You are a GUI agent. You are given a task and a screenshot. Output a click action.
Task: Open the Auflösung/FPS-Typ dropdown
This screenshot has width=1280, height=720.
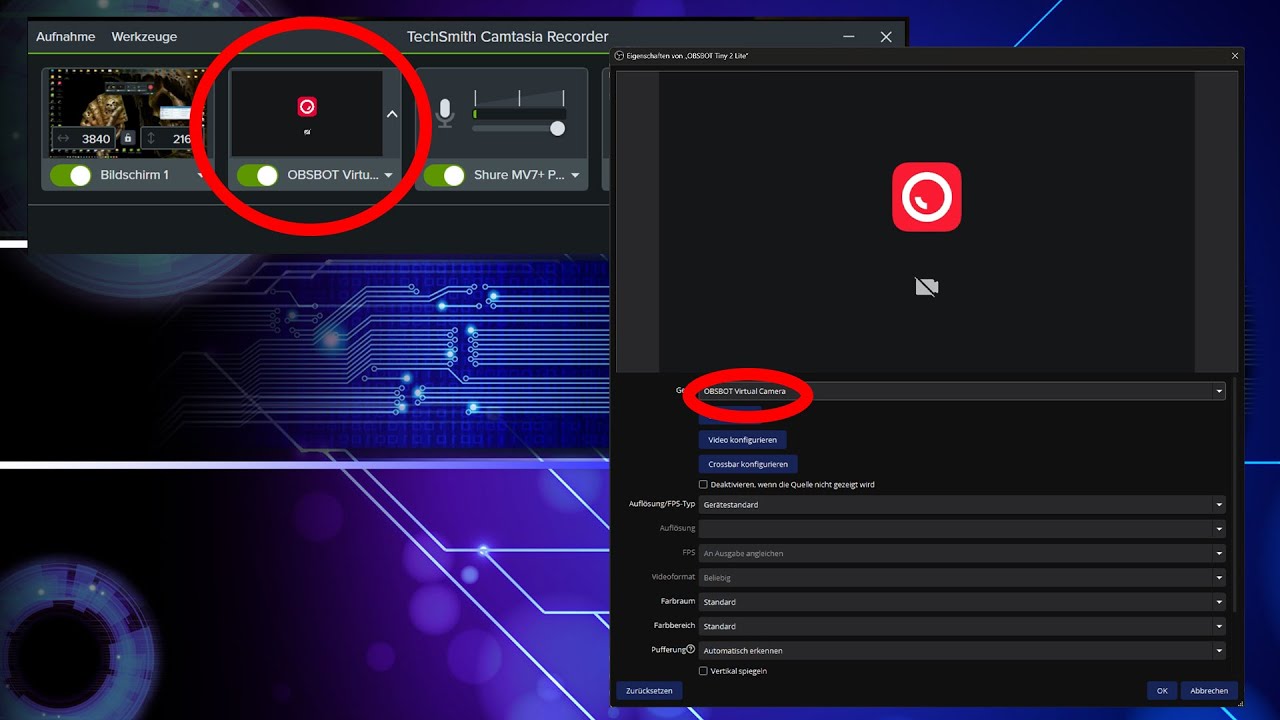pos(962,505)
